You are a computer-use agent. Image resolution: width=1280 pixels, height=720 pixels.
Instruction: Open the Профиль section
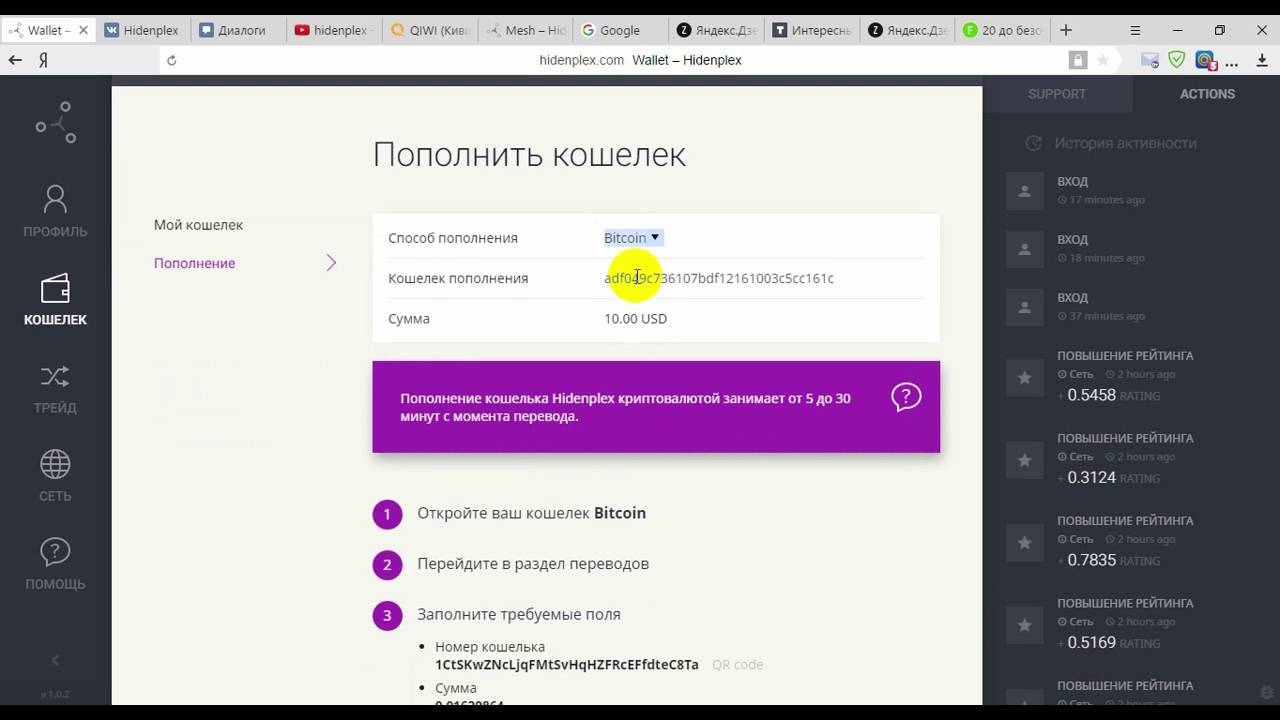click(x=55, y=211)
